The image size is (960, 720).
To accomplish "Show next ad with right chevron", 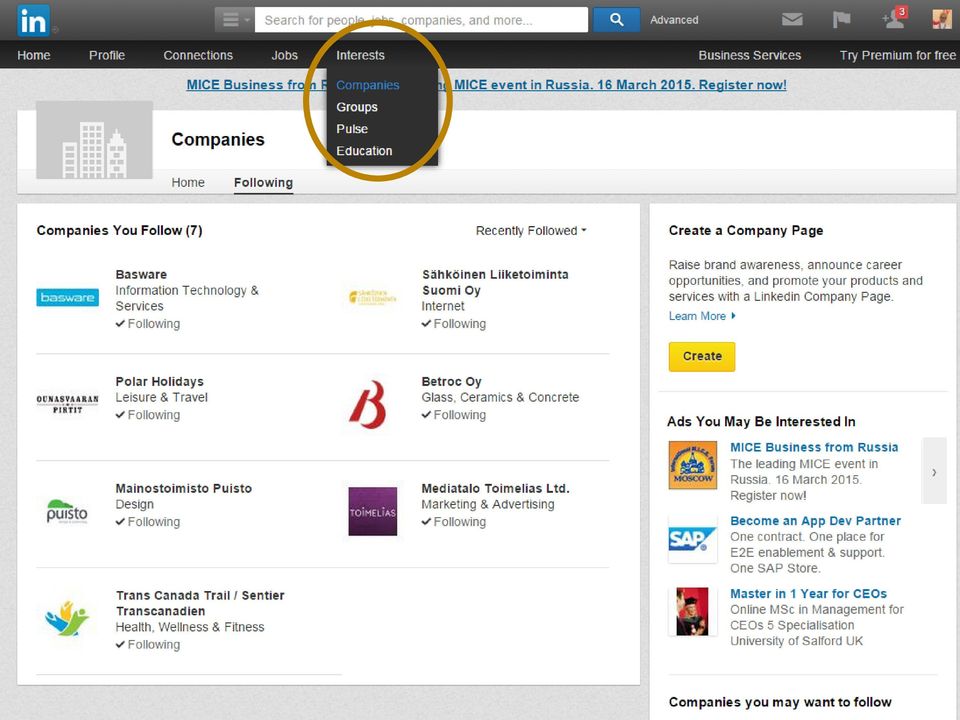I will tap(934, 471).
